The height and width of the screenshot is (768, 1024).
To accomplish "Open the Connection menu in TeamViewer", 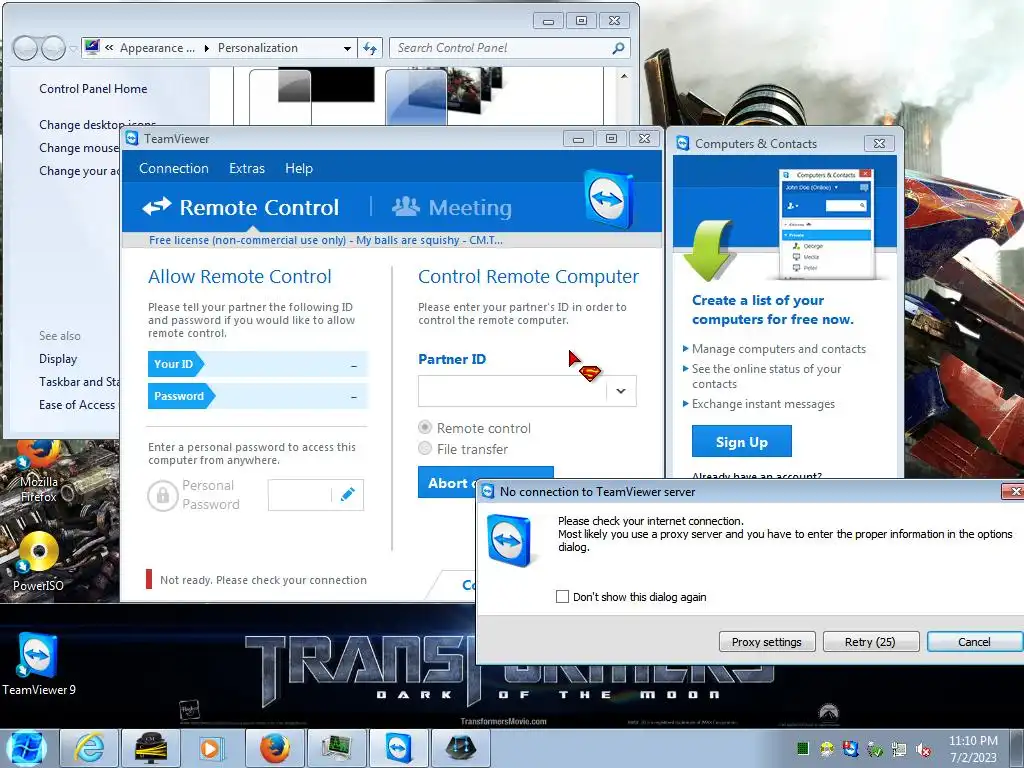I will (x=174, y=168).
